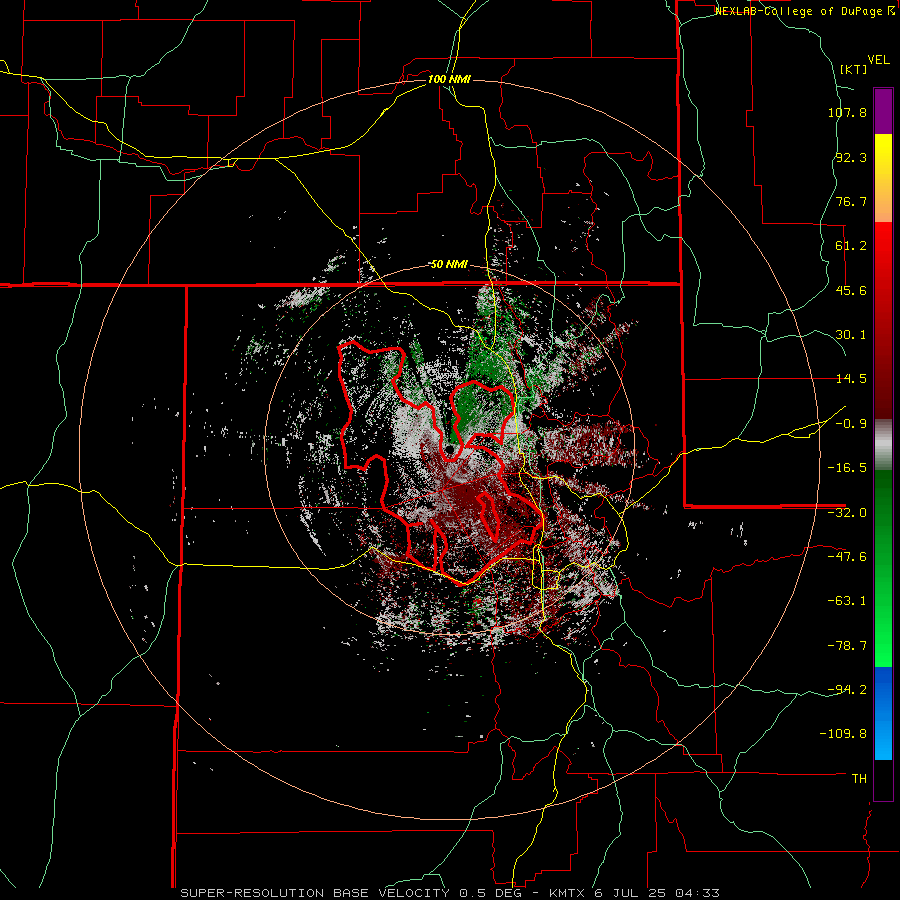Click the 50 NMI range ring label
This screenshot has height=900, width=900.
(x=449, y=265)
